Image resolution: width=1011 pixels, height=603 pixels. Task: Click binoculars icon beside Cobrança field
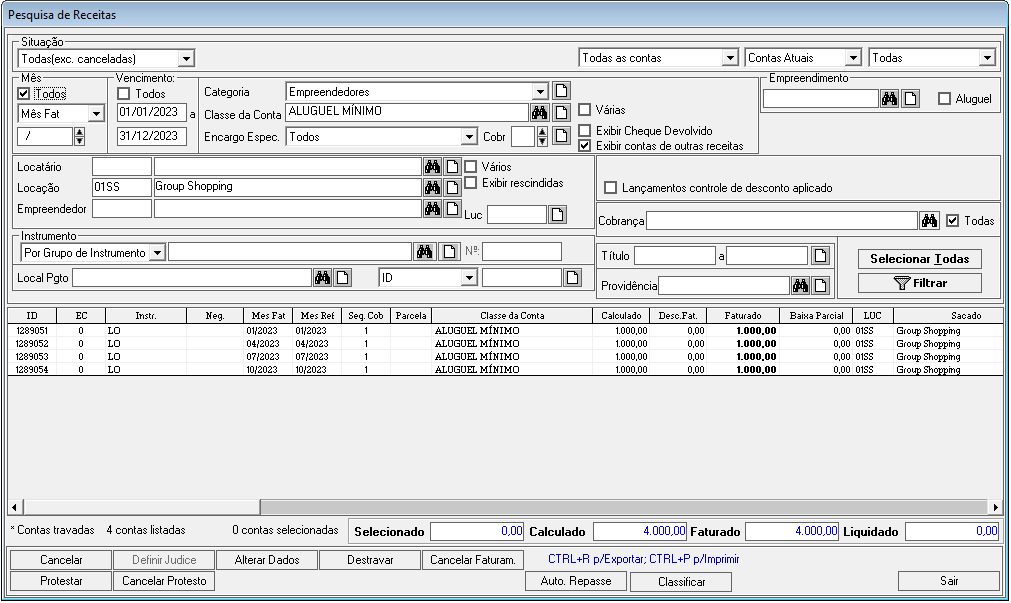click(929, 221)
